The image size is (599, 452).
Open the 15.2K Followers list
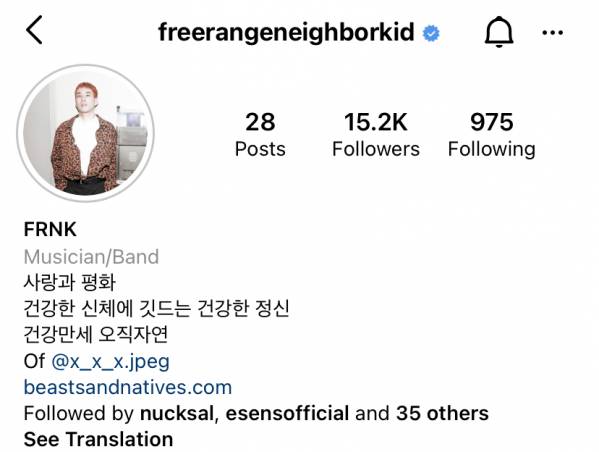coord(376,134)
